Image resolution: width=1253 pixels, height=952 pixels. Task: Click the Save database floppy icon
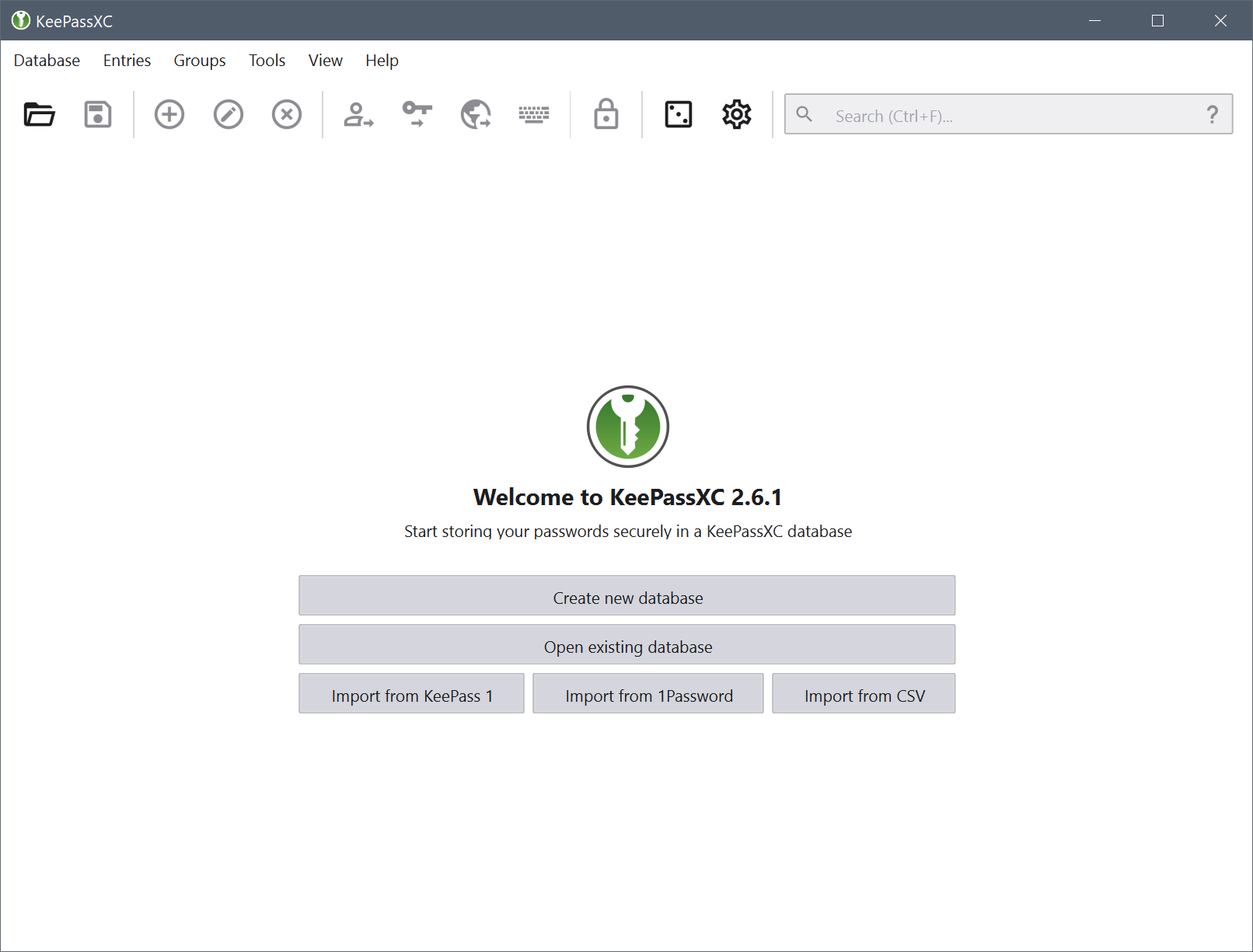click(98, 115)
